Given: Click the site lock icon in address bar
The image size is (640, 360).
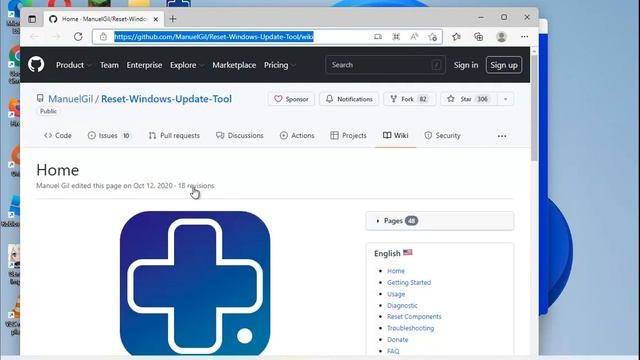Looking at the screenshot, I should pos(103,37).
